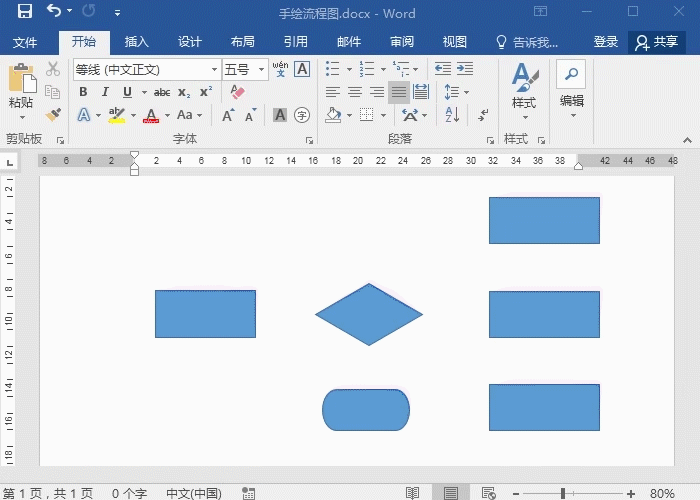Click the Cut scissors icon
Screen dimensions: 700x500
pyautogui.click(x=53, y=69)
